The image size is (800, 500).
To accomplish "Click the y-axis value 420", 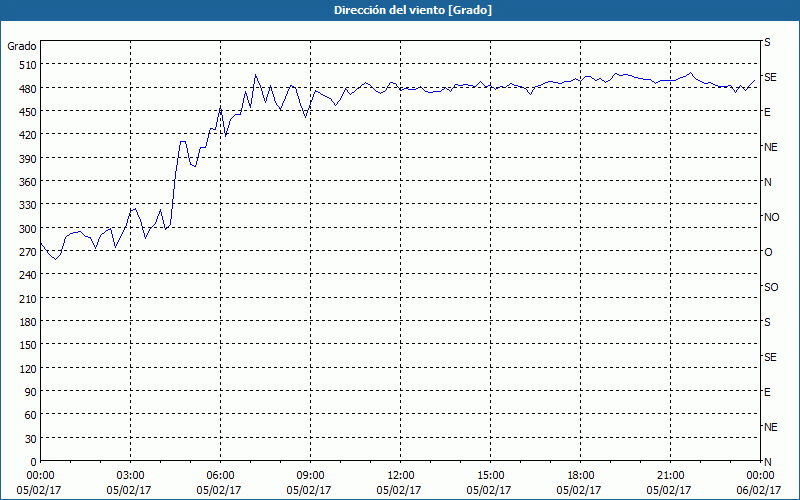I will (29, 135).
